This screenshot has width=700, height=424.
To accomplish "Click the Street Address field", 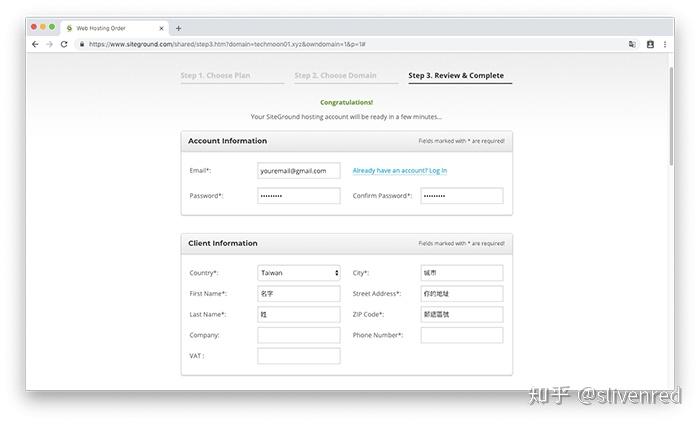I will pyautogui.click(x=462, y=294).
